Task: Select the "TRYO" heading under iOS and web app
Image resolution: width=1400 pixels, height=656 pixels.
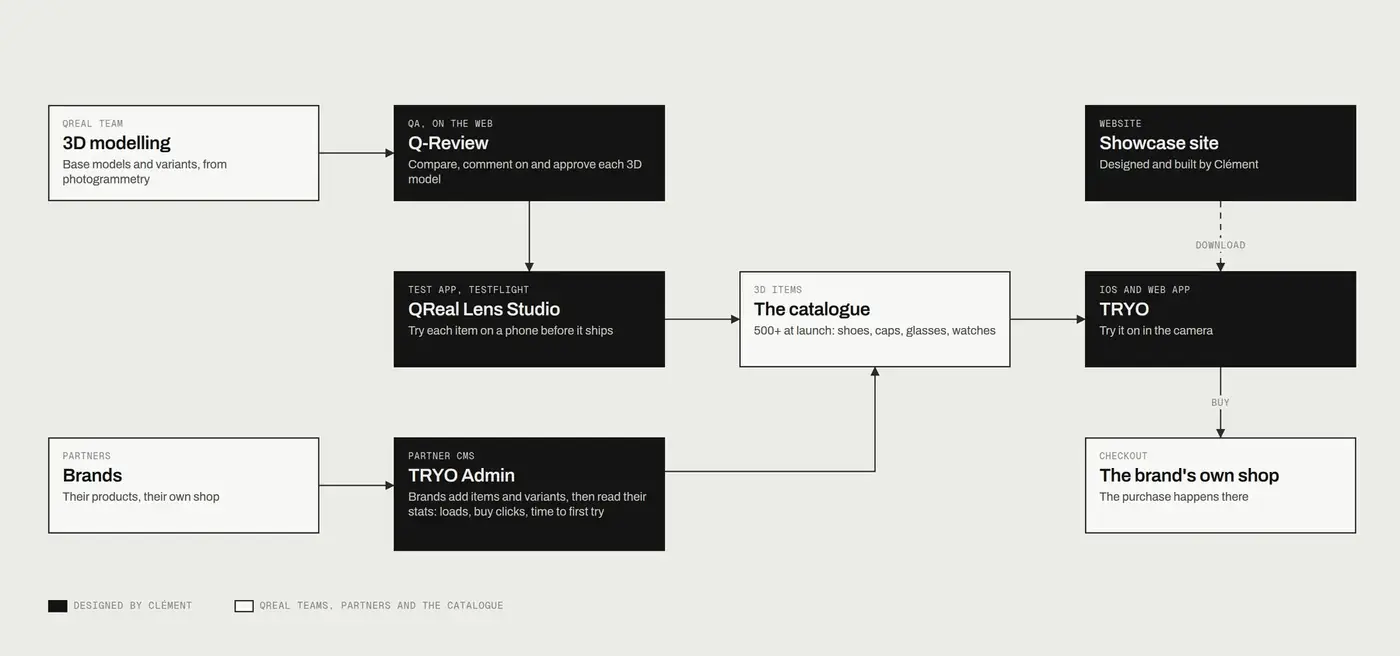Action: [x=1125, y=309]
